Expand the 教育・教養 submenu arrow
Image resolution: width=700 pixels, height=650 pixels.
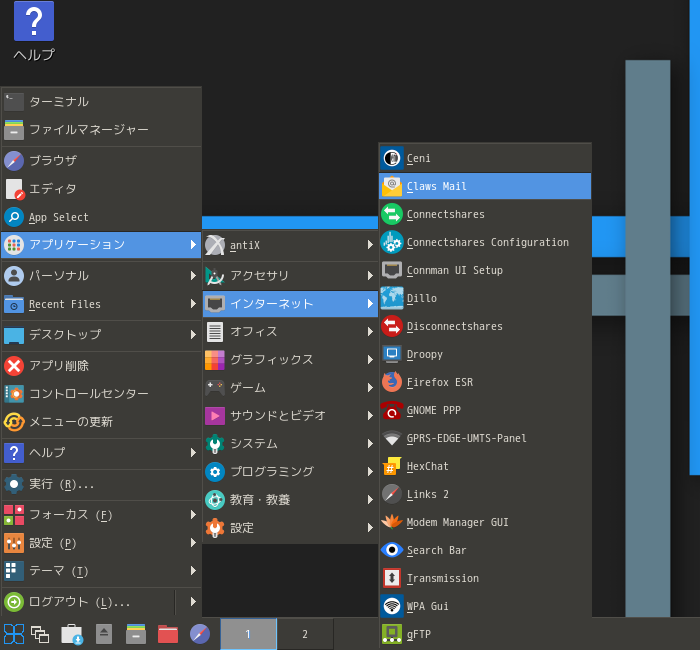tap(370, 500)
